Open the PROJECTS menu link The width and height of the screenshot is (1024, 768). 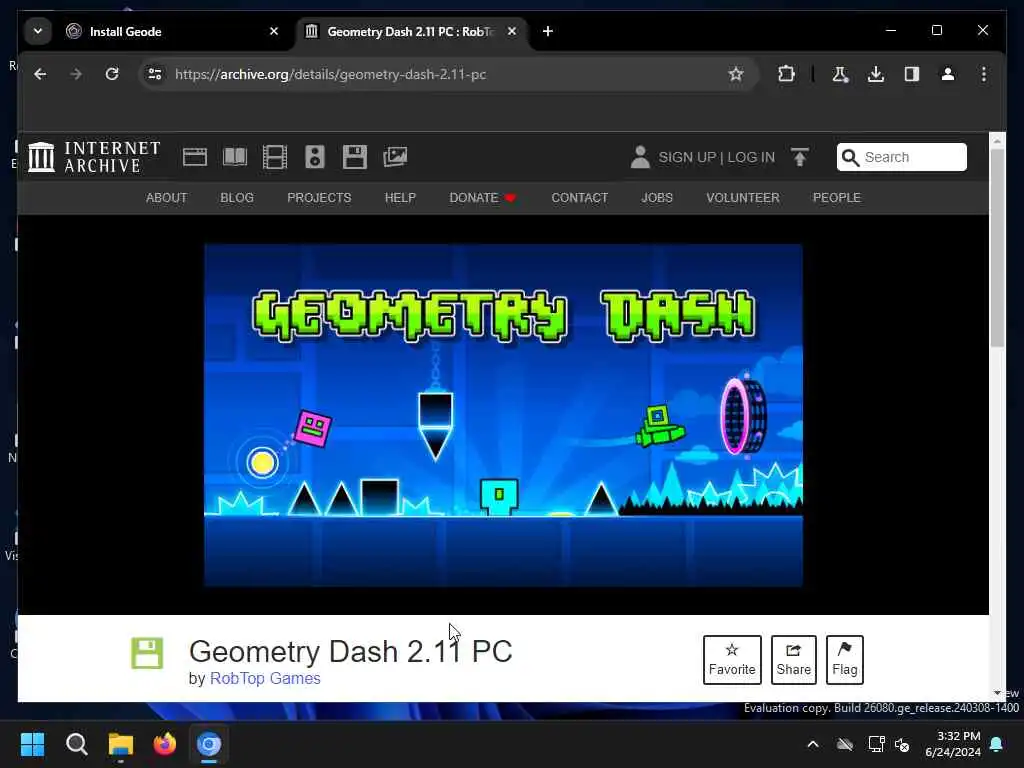coord(319,198)
